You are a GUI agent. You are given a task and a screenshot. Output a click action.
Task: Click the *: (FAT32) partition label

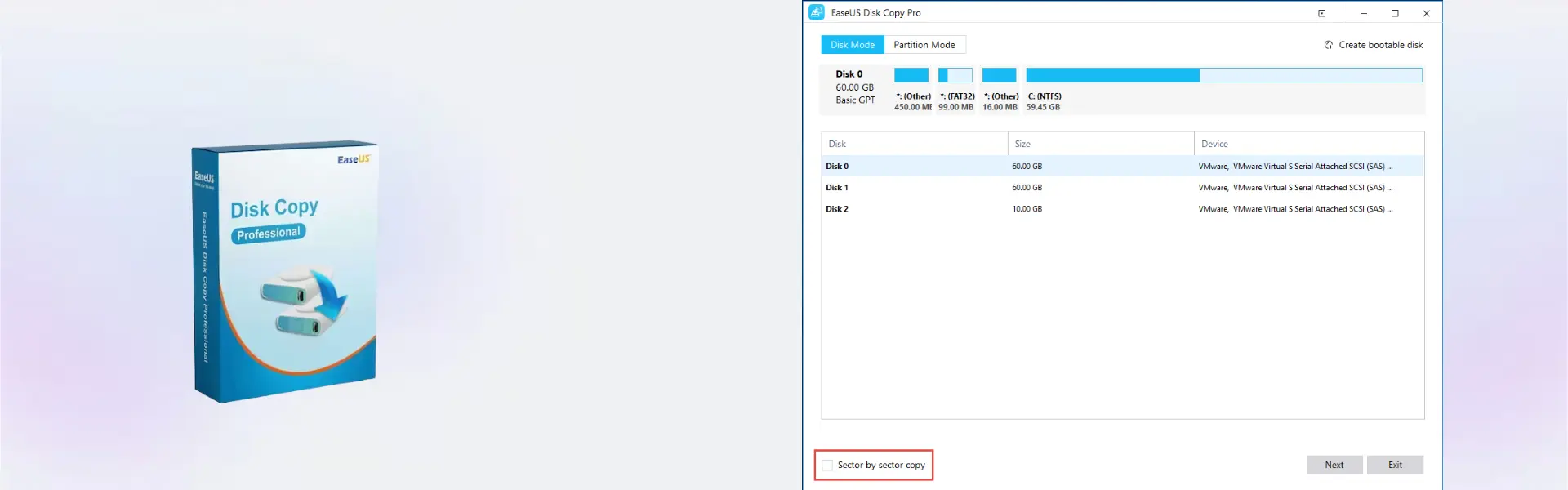point(956,96)
